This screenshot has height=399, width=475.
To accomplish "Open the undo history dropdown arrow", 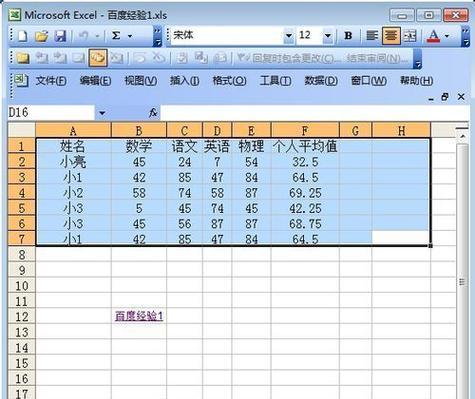I will click(x=97, y=35).
